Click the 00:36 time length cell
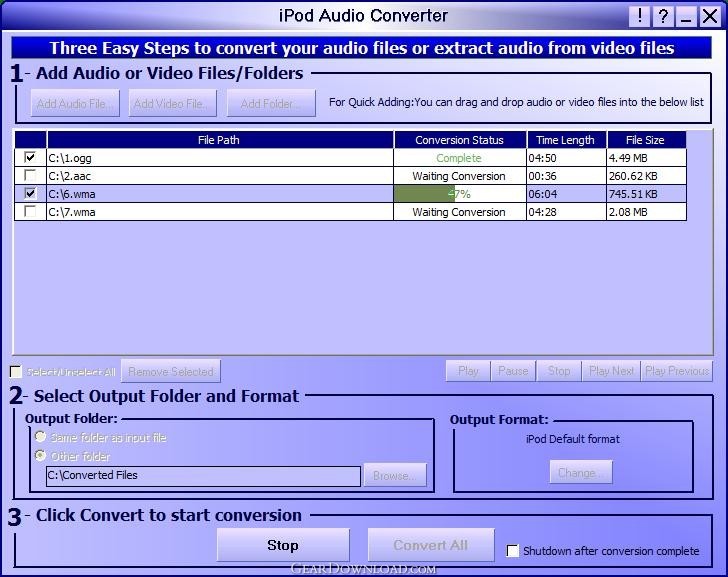Image resolution: width=728 pixels, height=577 pixels. coord(566,176)
